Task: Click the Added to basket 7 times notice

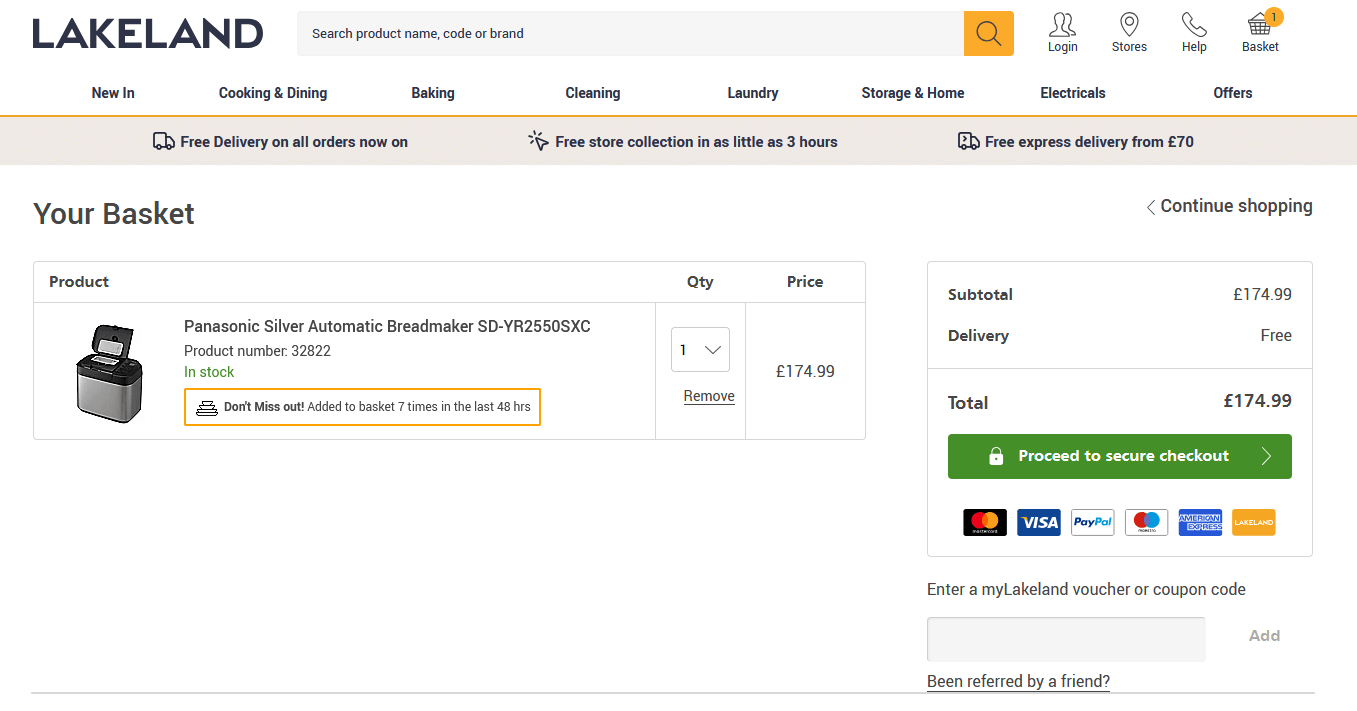Action: 362,407
